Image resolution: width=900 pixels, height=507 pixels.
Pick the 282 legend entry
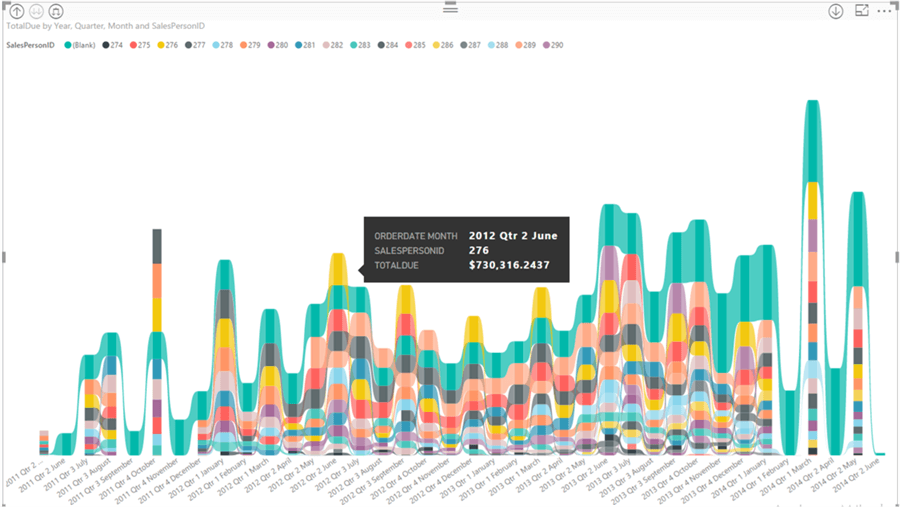point(333,45)
